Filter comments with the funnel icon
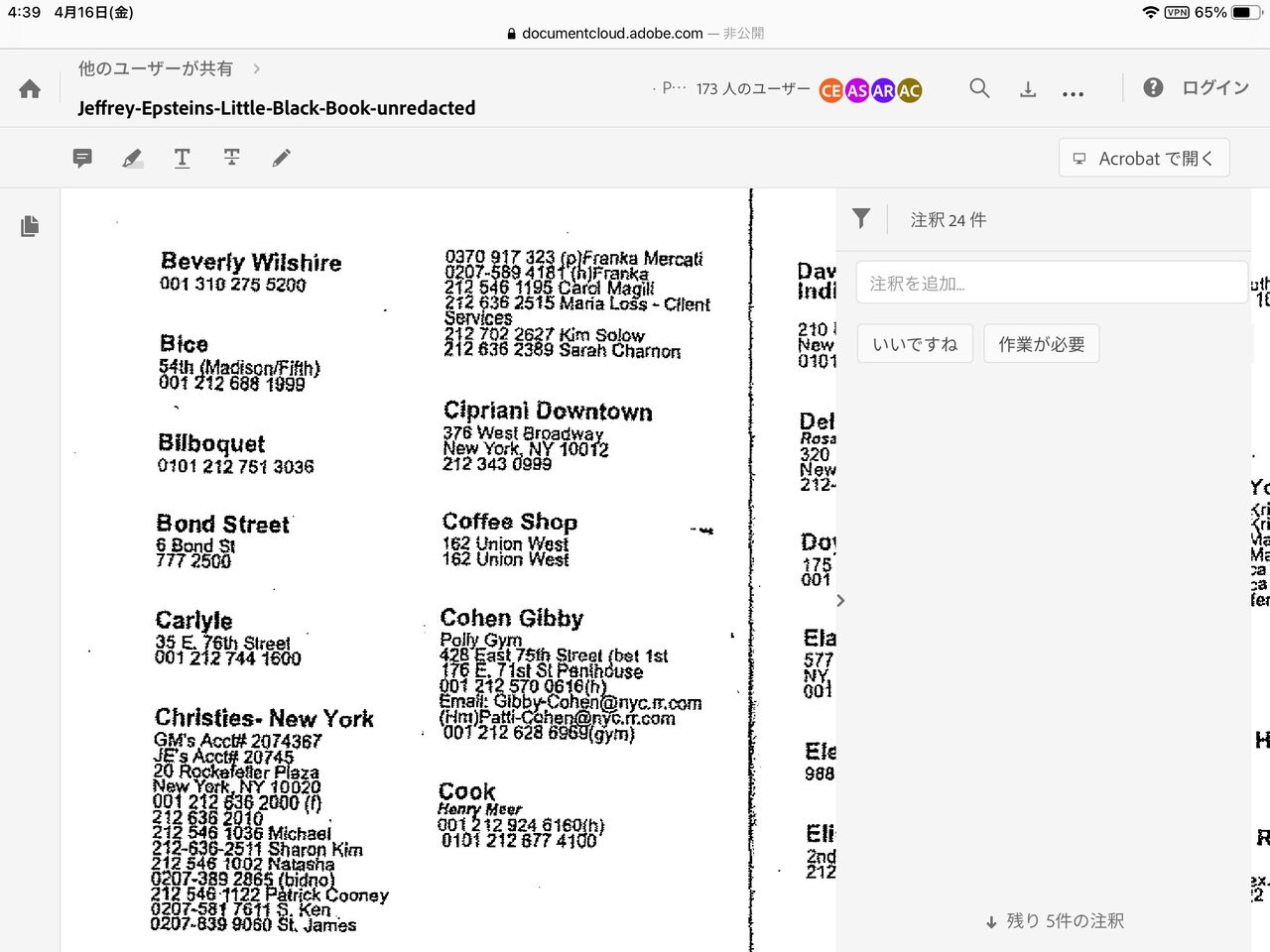This screenshot has height=952, width=1270. (x=861, y=219)
